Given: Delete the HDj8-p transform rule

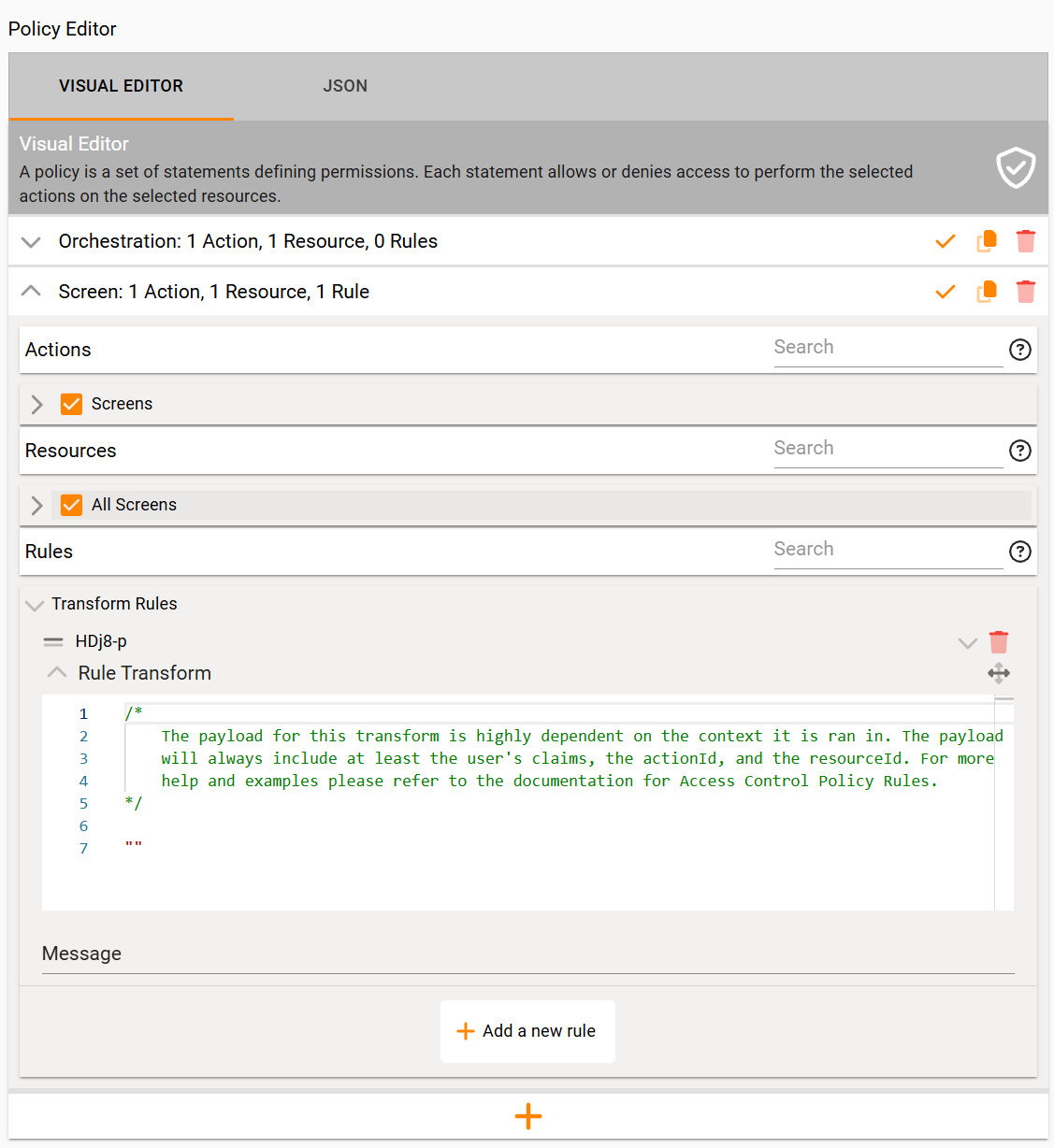Looking at the screenshot, I should 999,642.
